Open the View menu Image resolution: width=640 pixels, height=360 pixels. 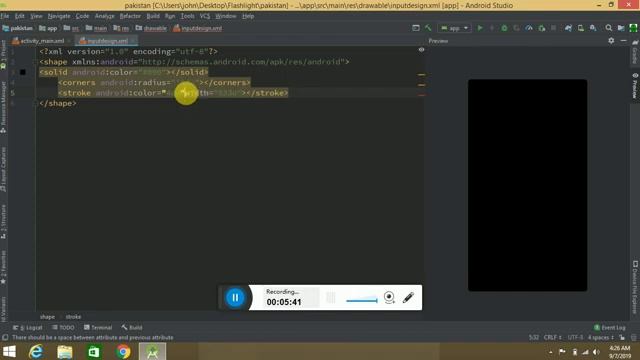tap(36, 16)
